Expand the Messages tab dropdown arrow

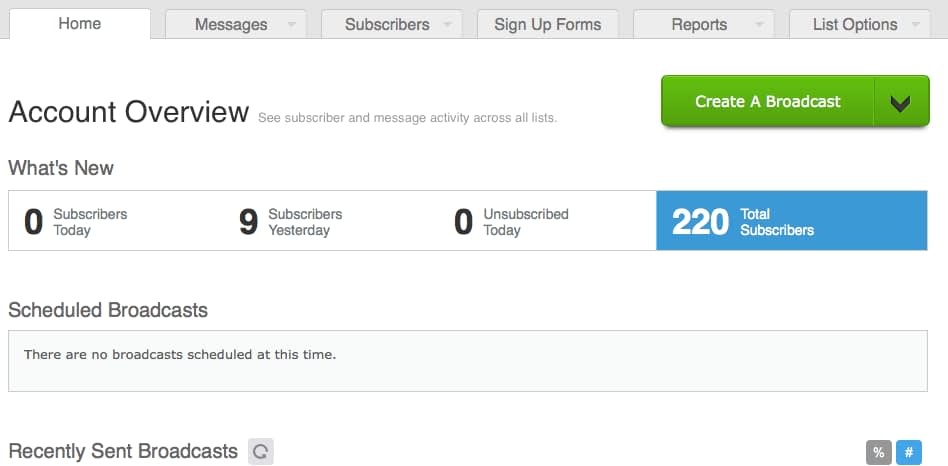coord(292,25)
